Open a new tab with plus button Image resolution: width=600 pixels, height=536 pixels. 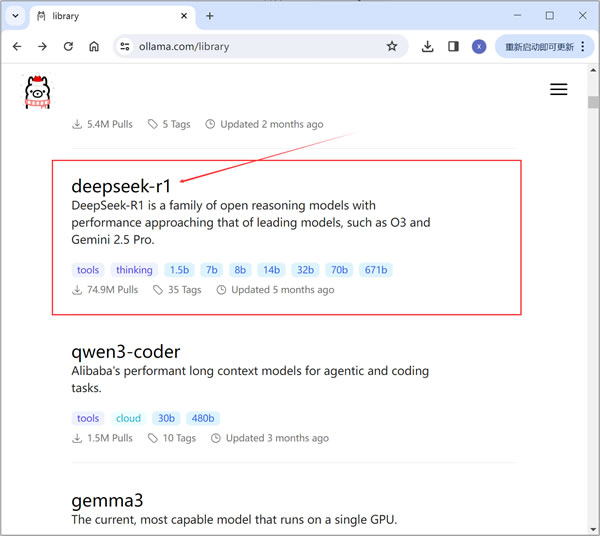[209, 16]
